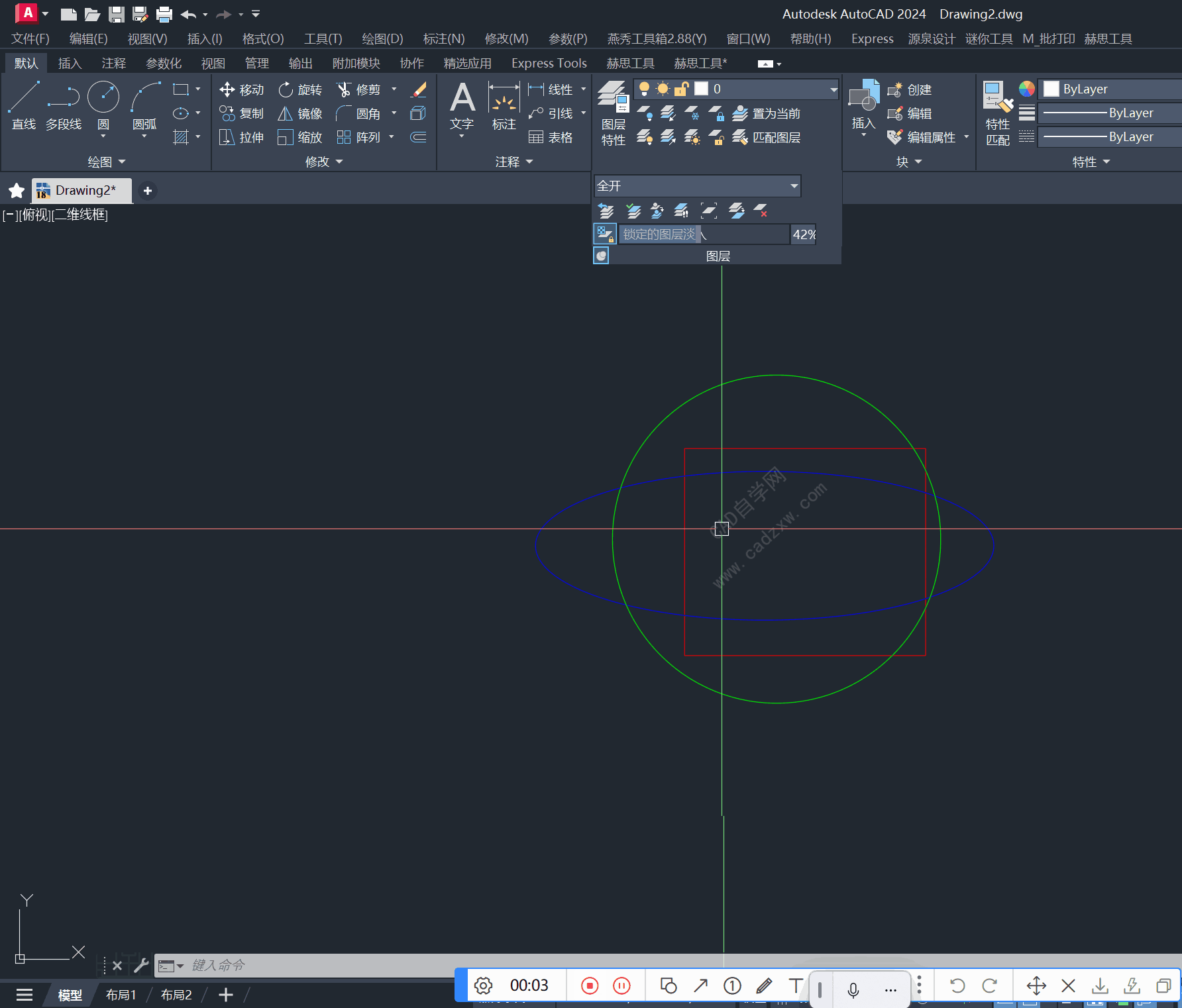Open the layer 0 dropdown list
This screenshot has width=1182, height=1008.
[x=833, y=89]
